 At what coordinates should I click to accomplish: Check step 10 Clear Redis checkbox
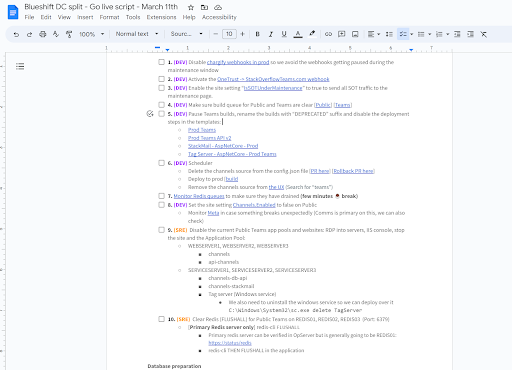[161, 319]
